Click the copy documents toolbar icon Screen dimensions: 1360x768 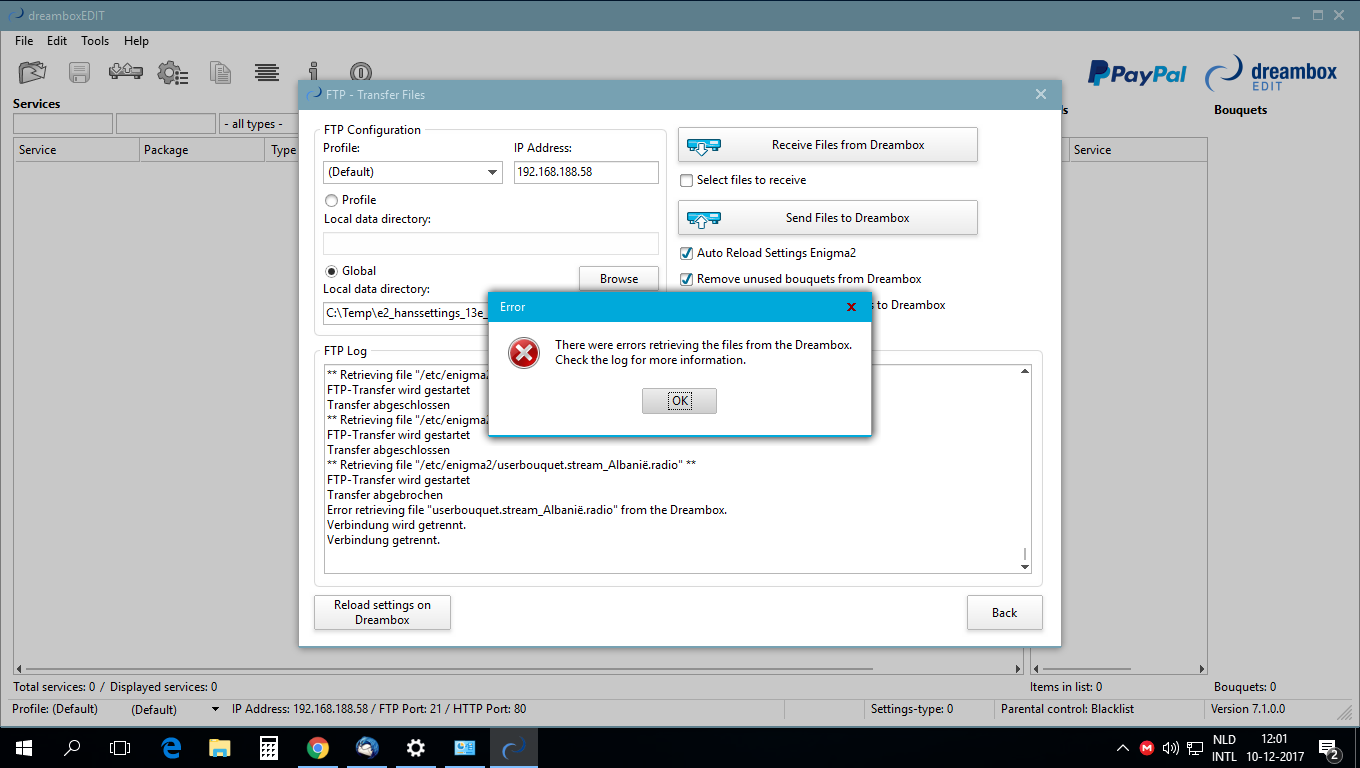point(220,73)
